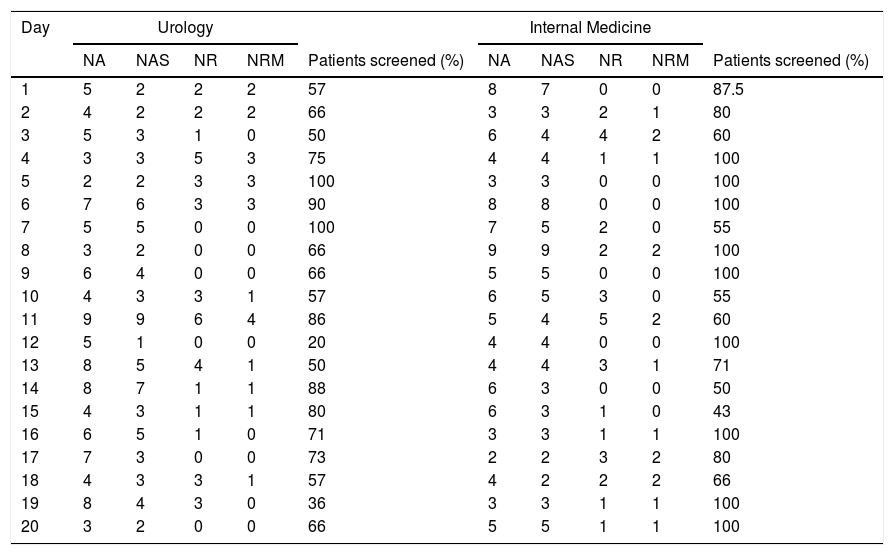Click the 75 percent cell in Day 4 row
This screenshot has width=894, height=555.
click(x=317, y=158)
